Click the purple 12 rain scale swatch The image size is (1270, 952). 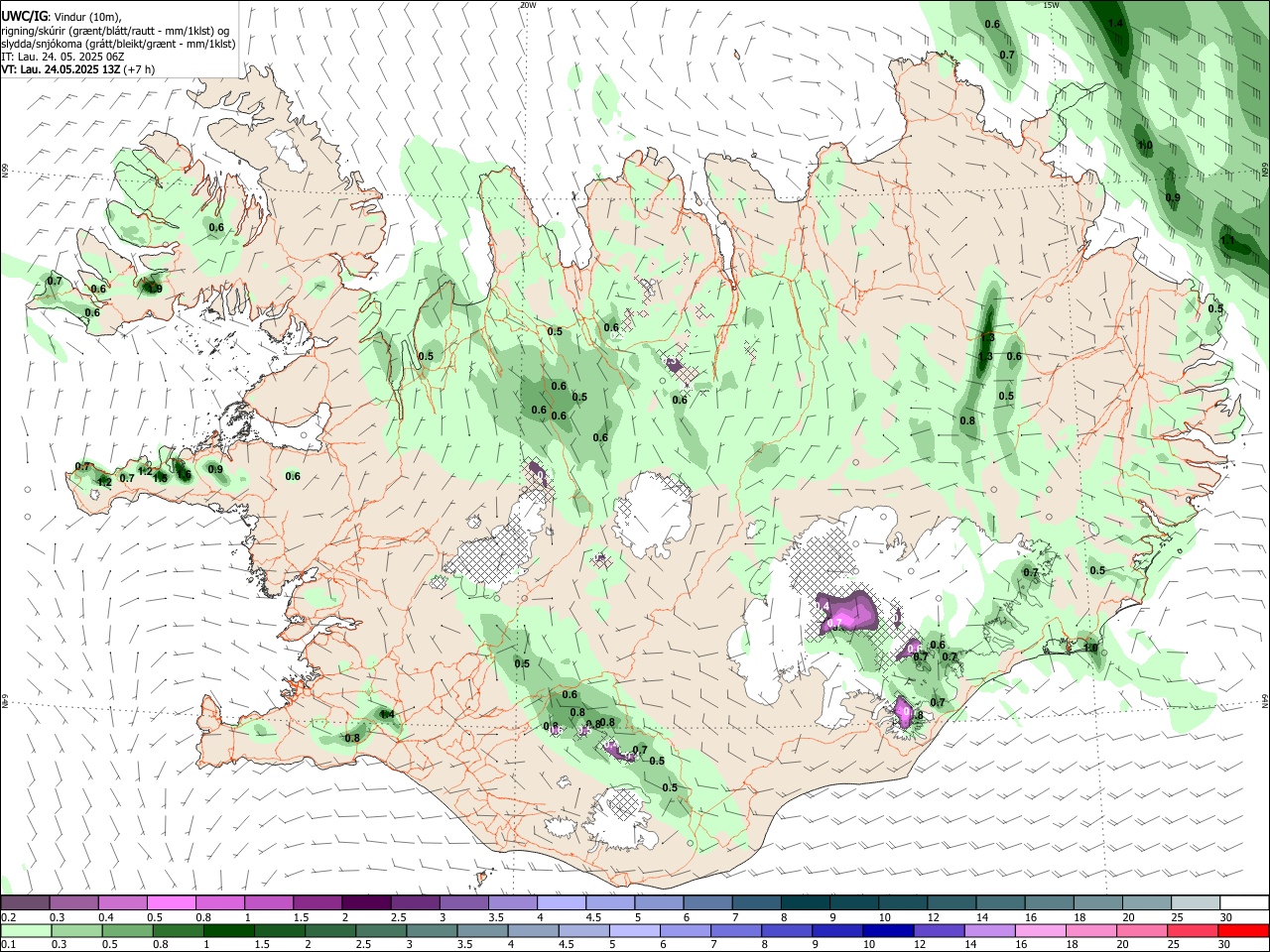(938, 930)
